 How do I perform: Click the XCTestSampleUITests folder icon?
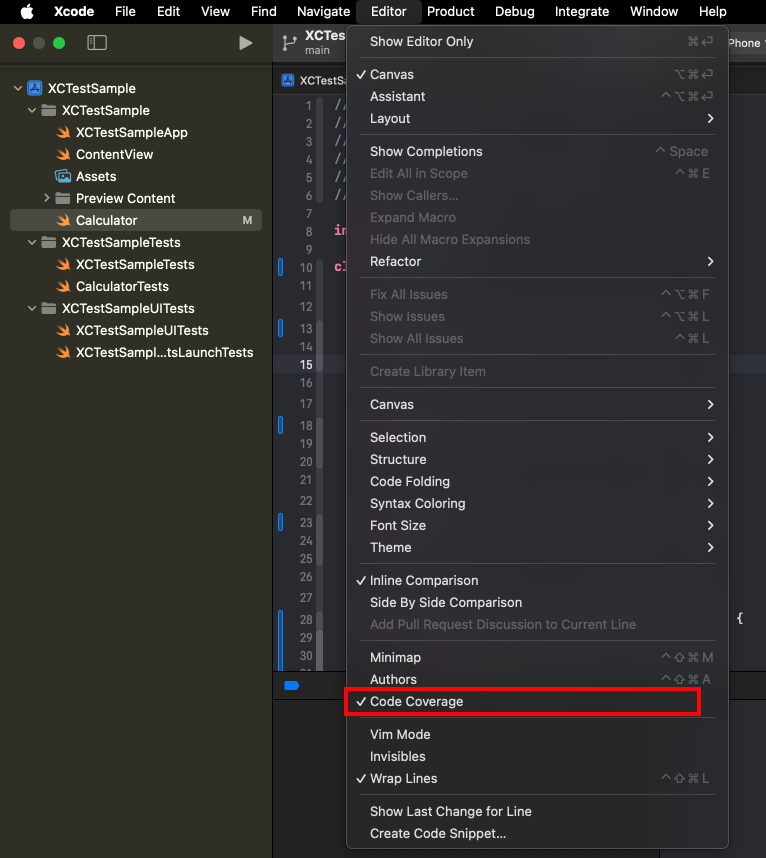point(49,308)
